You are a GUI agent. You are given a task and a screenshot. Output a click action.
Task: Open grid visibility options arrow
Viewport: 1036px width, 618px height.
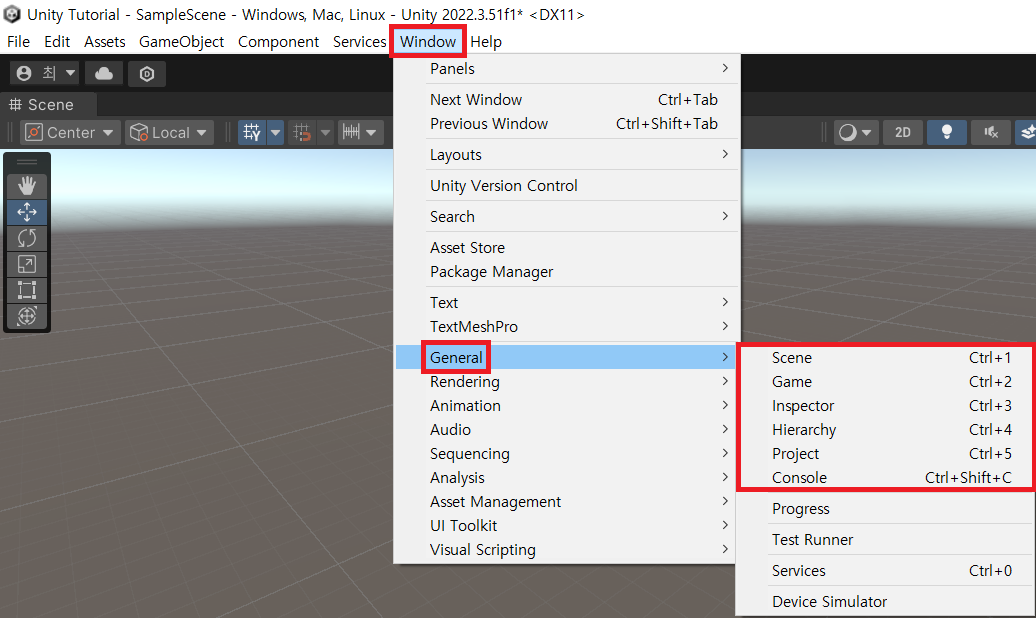(x=276, y=133)
